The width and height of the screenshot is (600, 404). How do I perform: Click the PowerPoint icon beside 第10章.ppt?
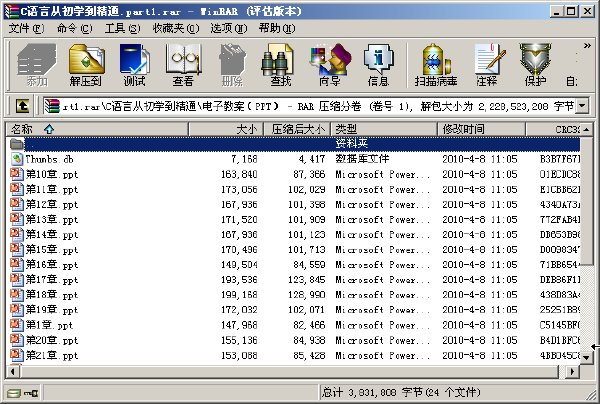(17, 174)
